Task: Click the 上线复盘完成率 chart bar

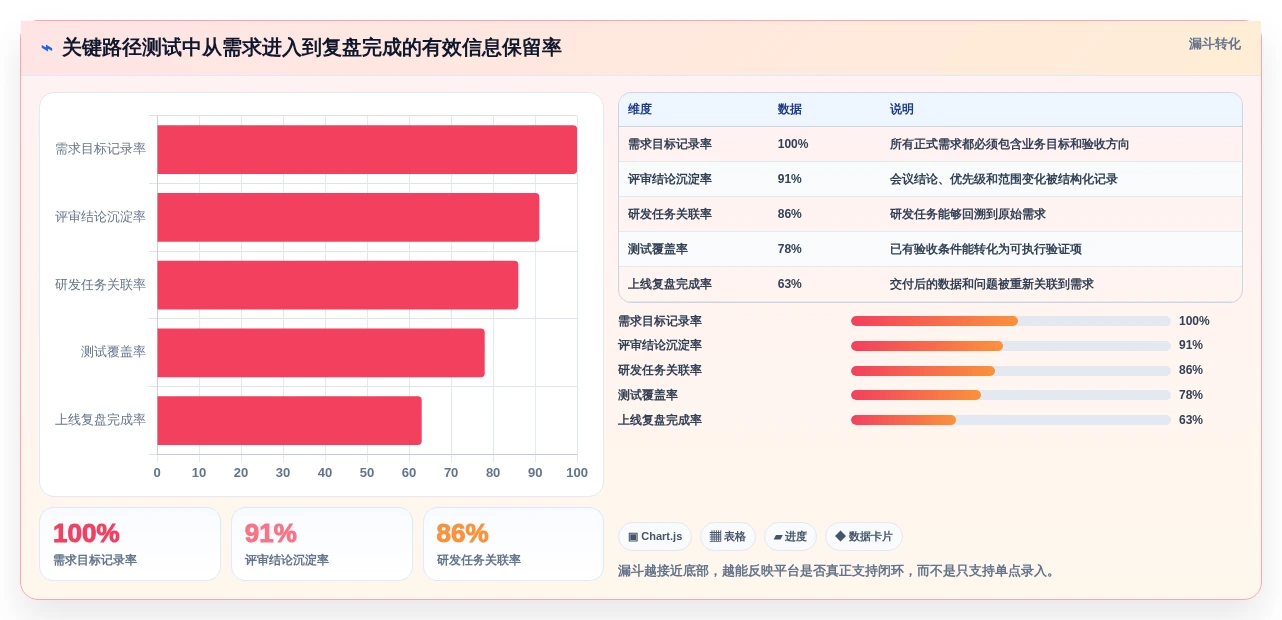Action: 289,420
